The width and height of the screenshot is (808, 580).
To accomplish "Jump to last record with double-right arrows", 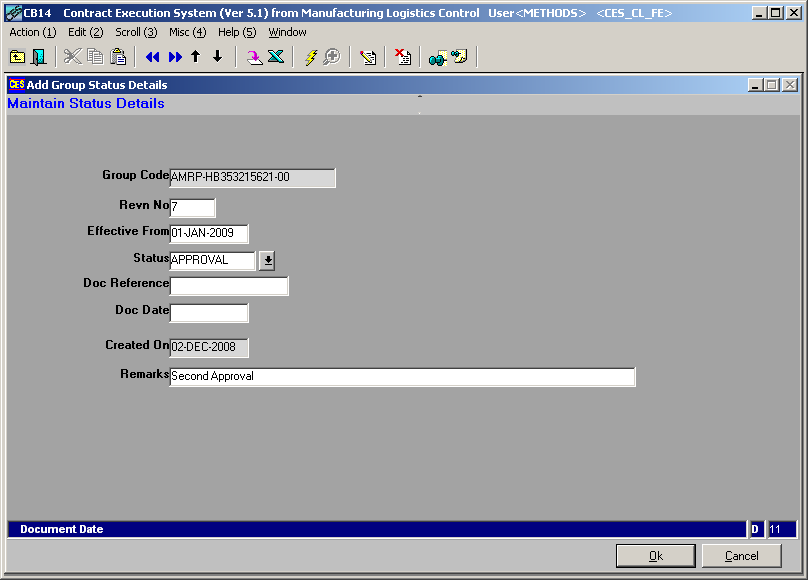I will (174, 57).
